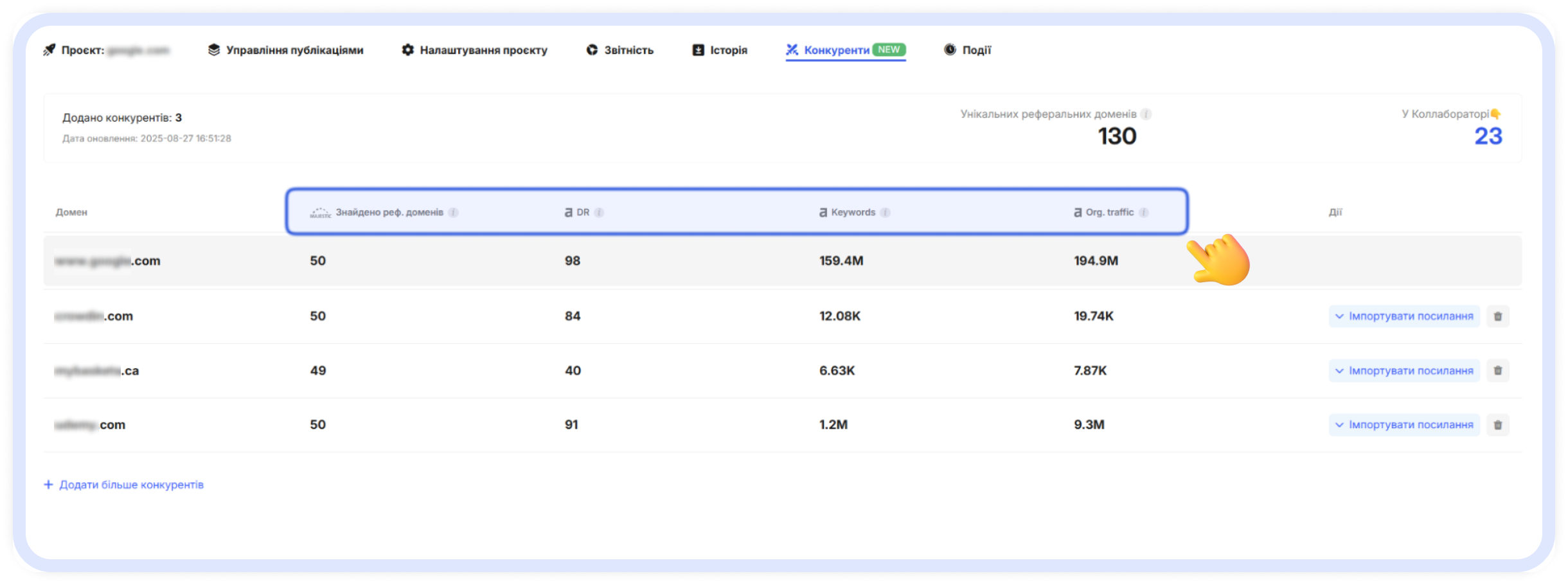Open the info tooltip next to Org. traffic
This screenshot has width=1568, height=585.
pos(1143,212)
